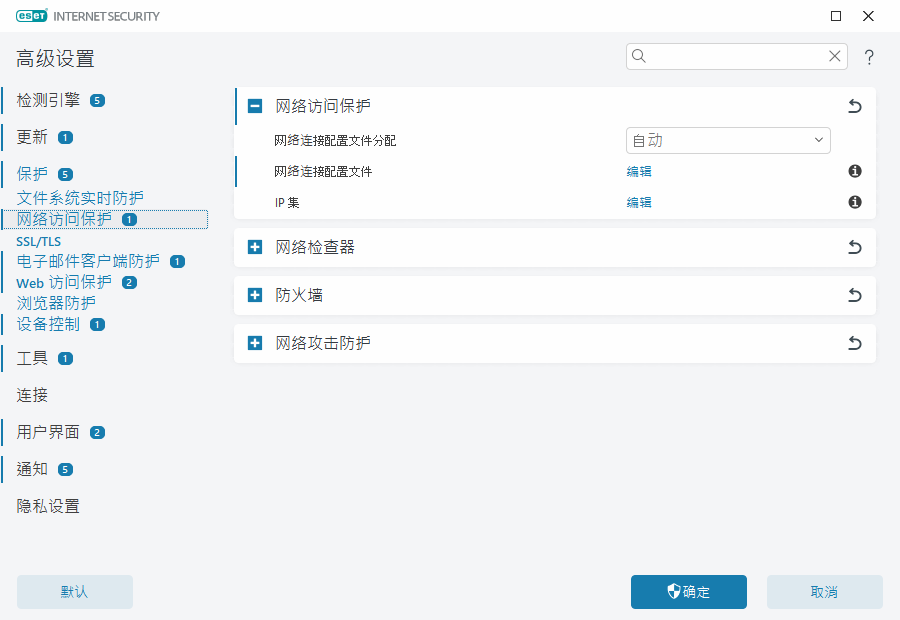Click the info icon next to 网络连接配置文件

(854, 171)
